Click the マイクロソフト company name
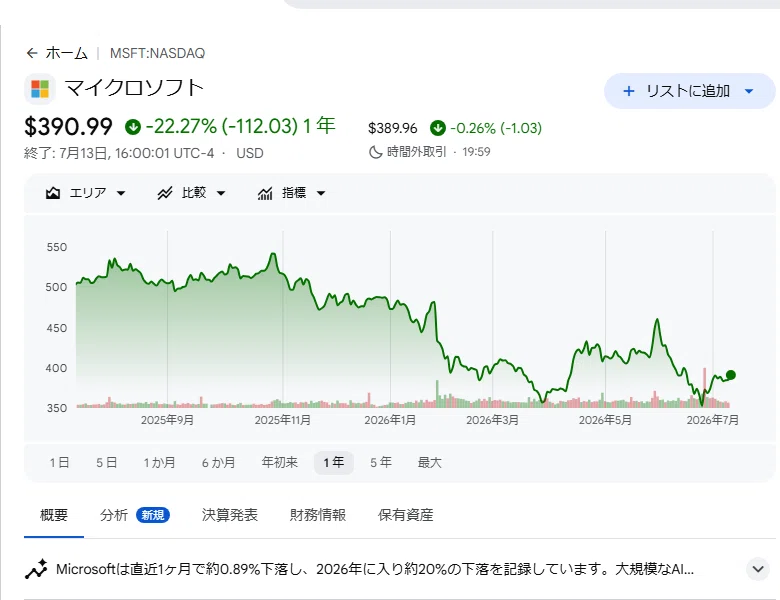This screenshot has width=780, height=600. 135,88
